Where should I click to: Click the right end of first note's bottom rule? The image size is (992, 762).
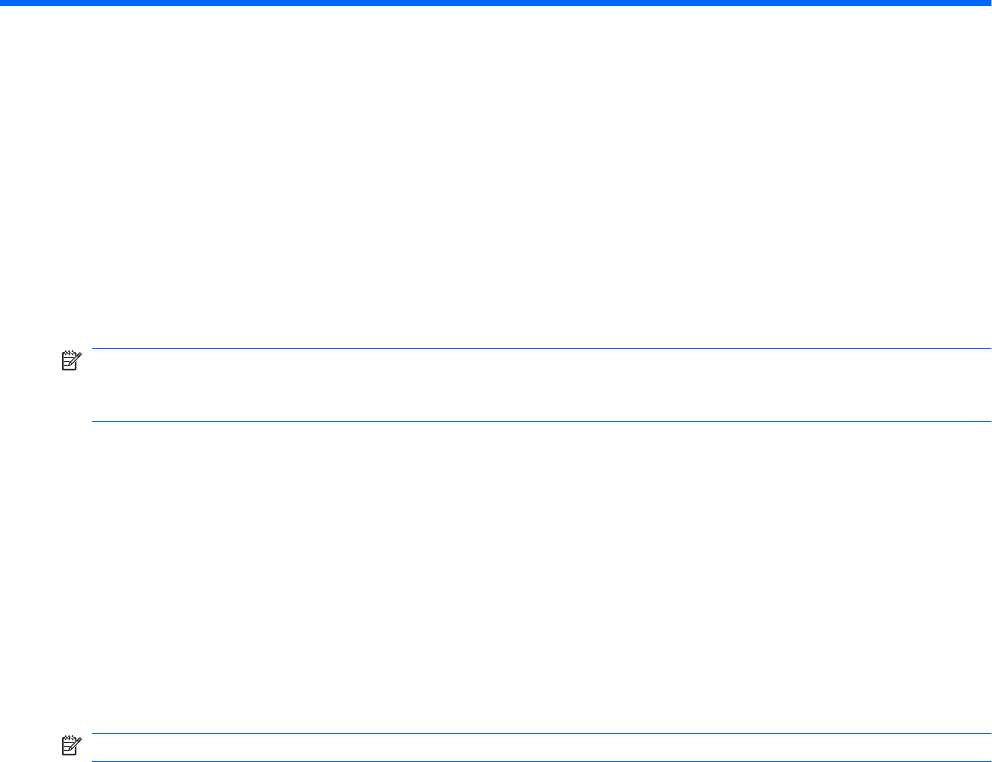click(985, 421)
